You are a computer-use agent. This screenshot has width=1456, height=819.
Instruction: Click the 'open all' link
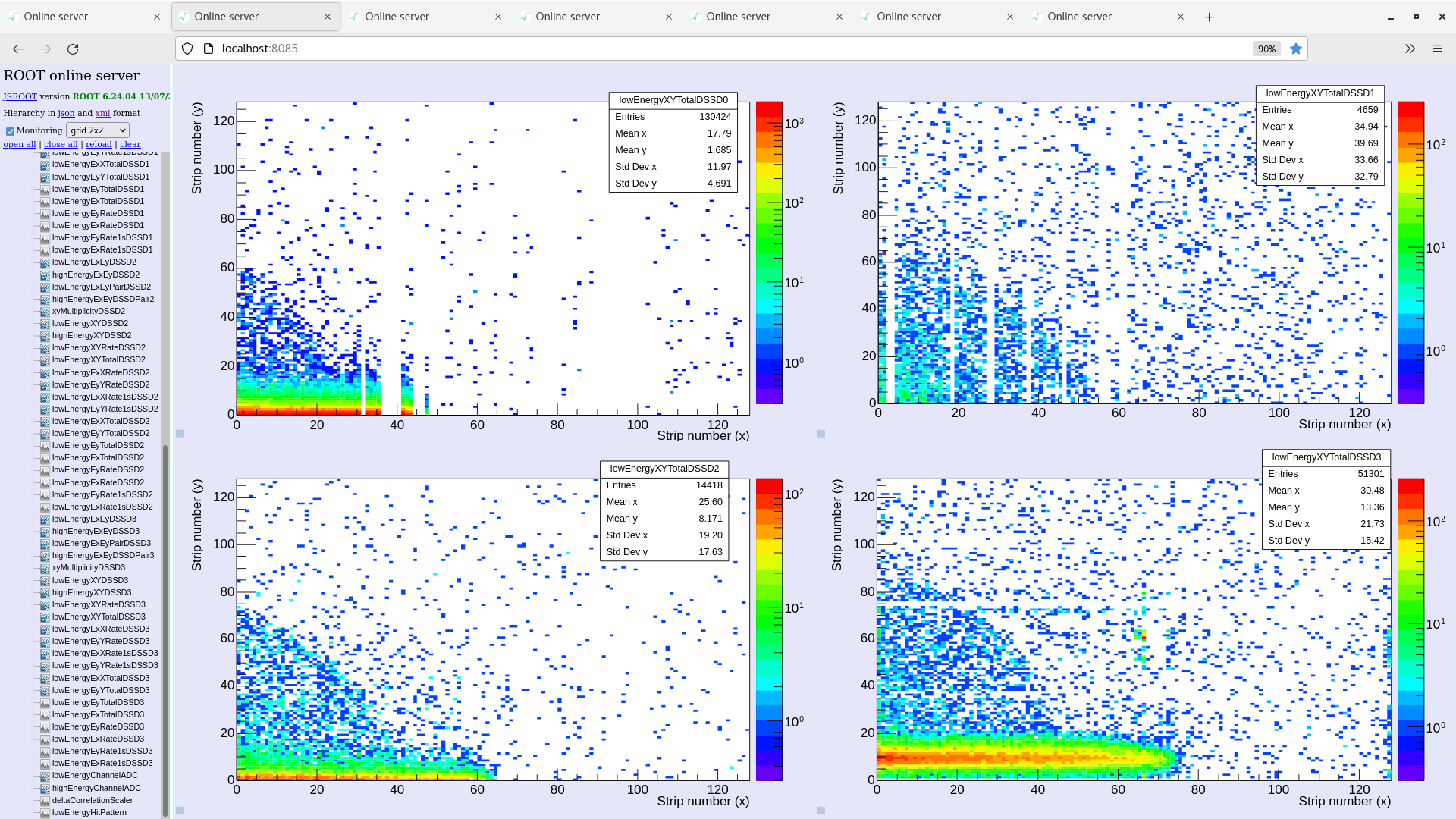coord(20,144)
